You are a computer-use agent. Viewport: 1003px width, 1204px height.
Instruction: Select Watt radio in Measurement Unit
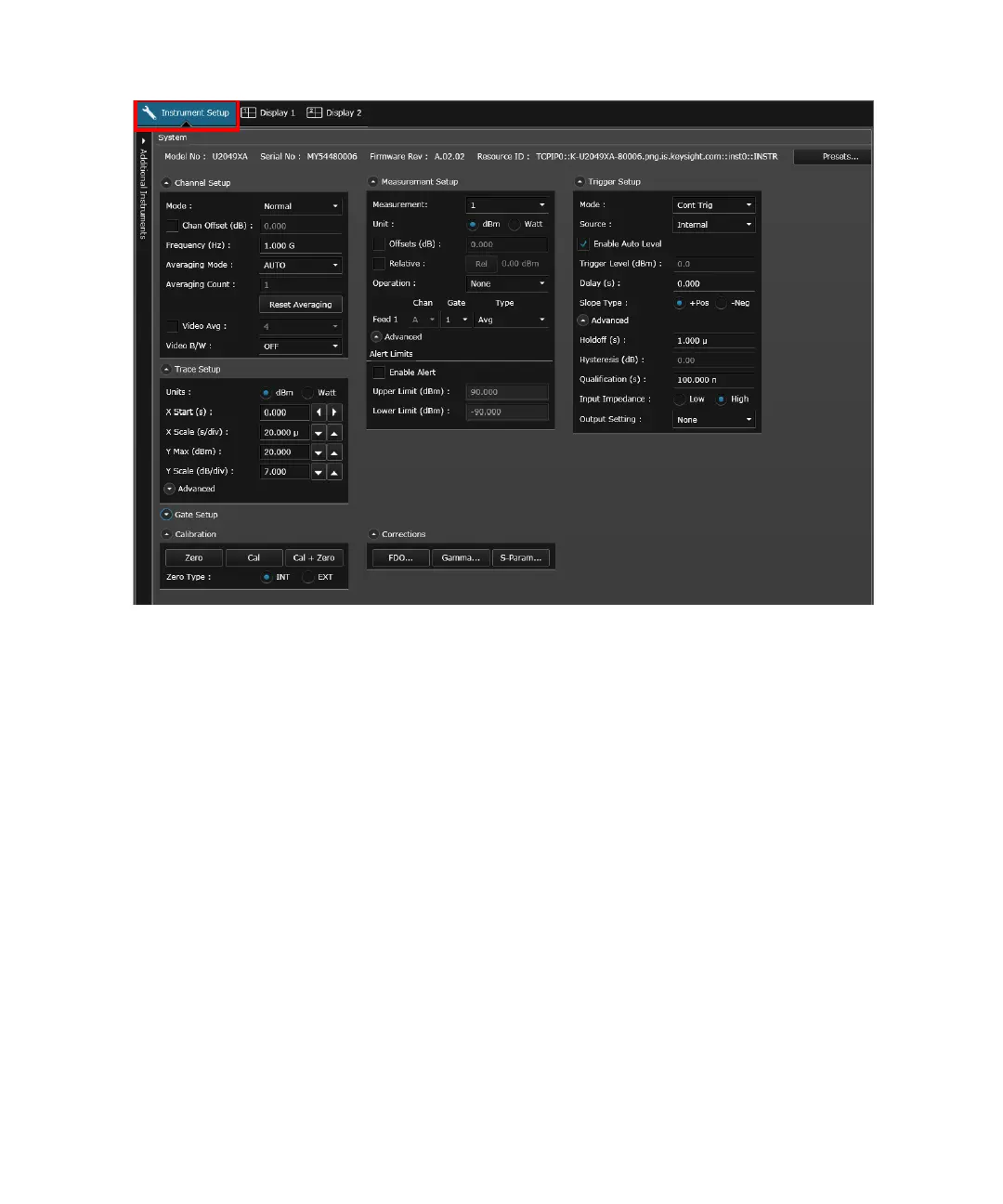pos(515,224)
